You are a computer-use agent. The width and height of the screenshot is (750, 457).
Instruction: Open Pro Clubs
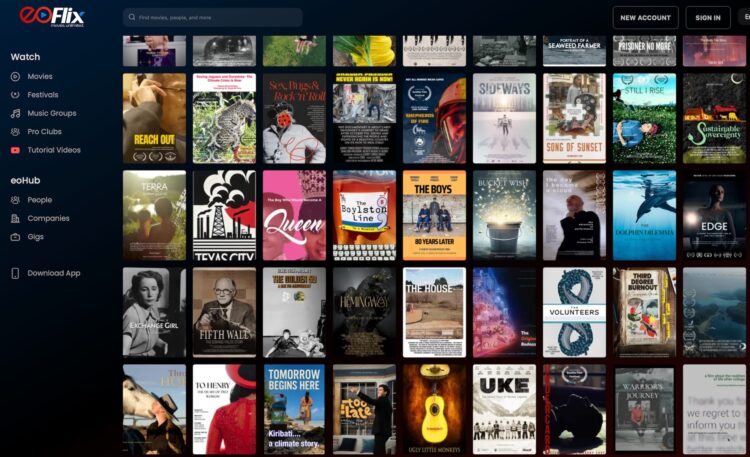(44, 132)
